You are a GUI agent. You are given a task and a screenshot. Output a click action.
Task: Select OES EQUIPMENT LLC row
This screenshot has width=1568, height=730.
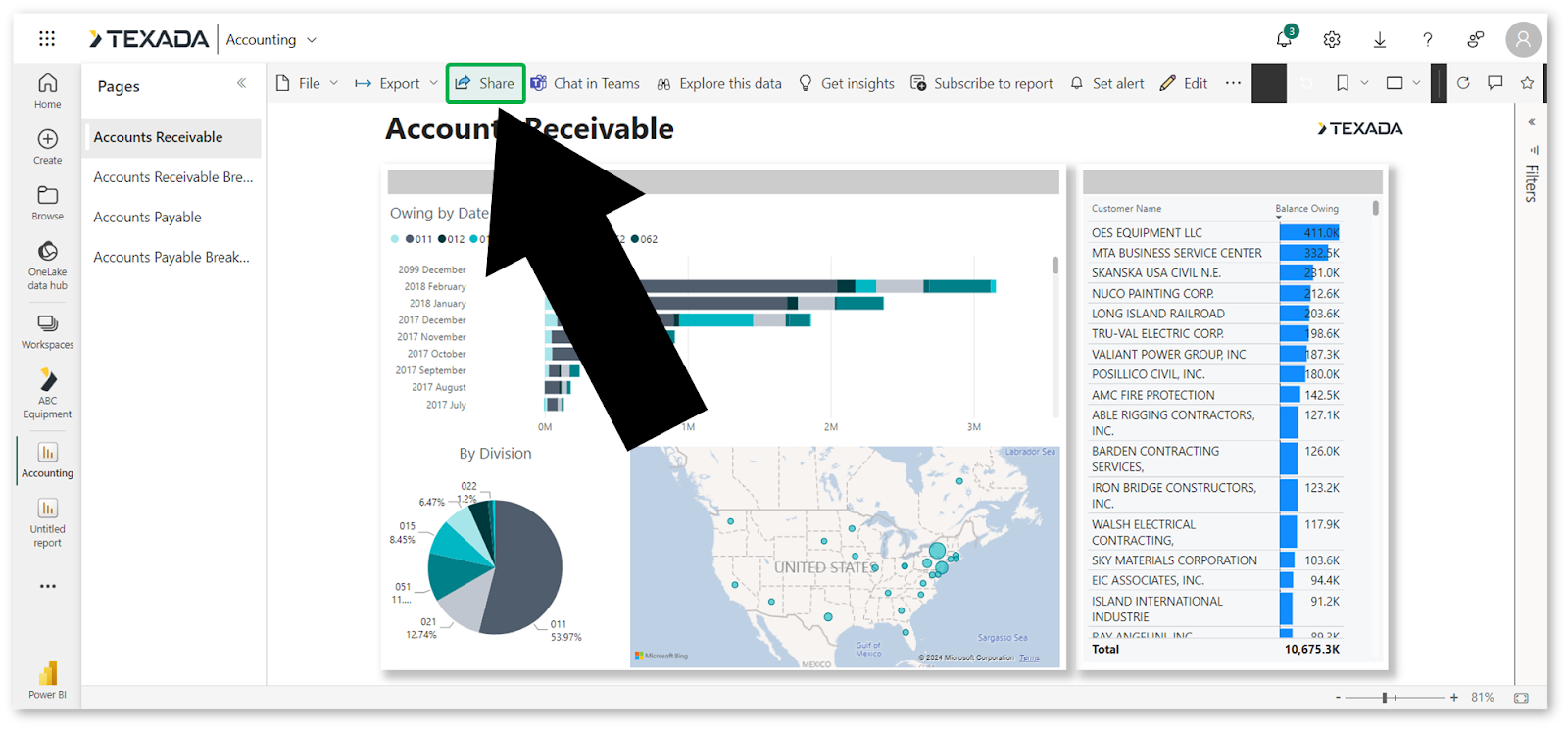coord(1215,233)
